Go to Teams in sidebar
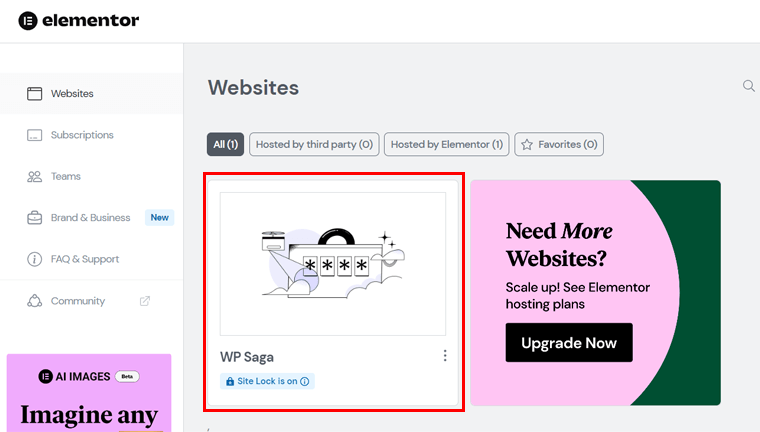The width and height of the screenshot is (760, 432). [92, 176]
